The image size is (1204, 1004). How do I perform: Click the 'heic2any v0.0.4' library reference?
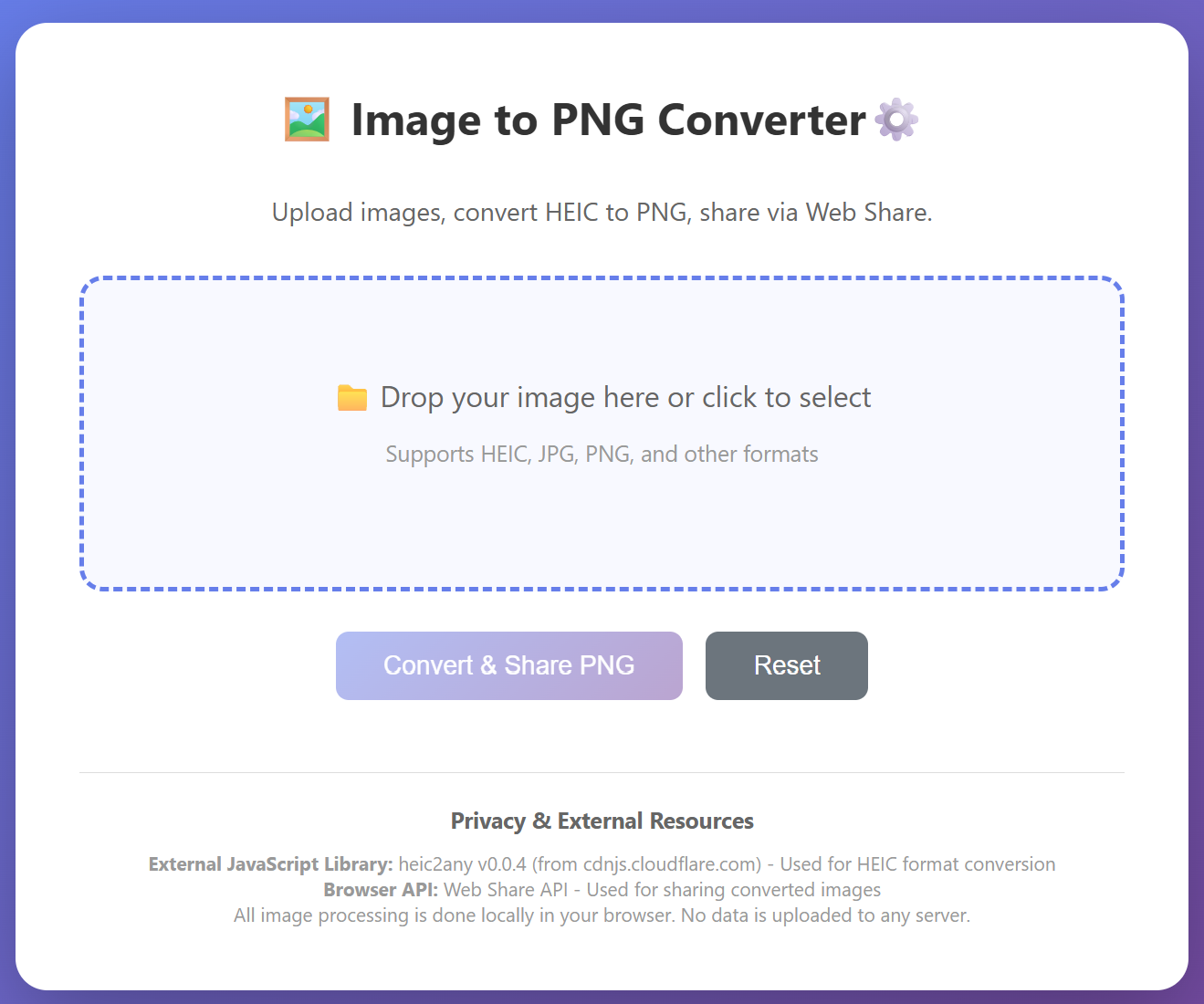coord(466,863)
